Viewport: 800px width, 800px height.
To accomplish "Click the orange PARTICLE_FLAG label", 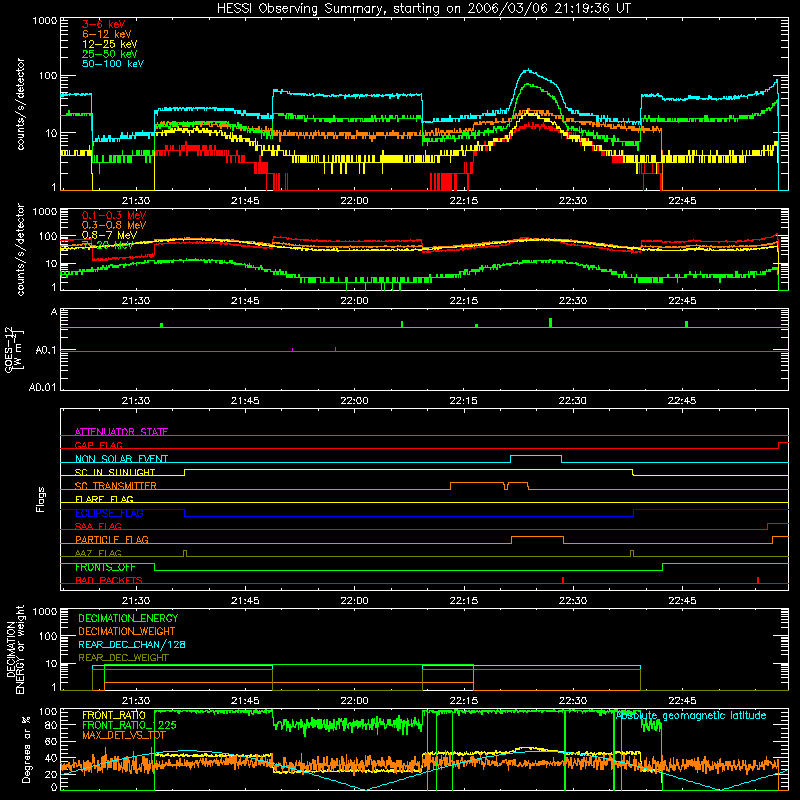I will [112, 539].
